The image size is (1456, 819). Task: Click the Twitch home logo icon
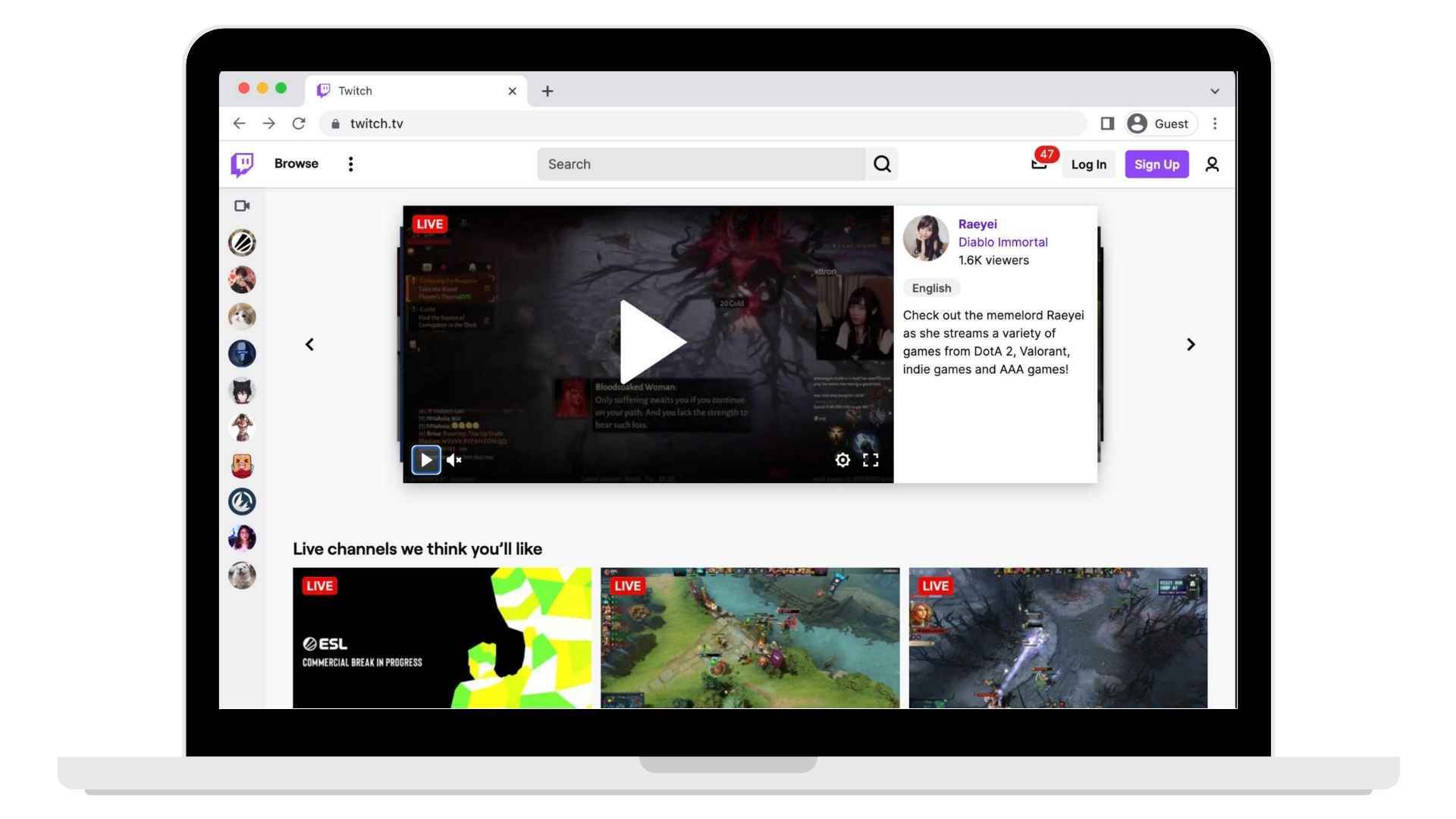tap(243, 164)
